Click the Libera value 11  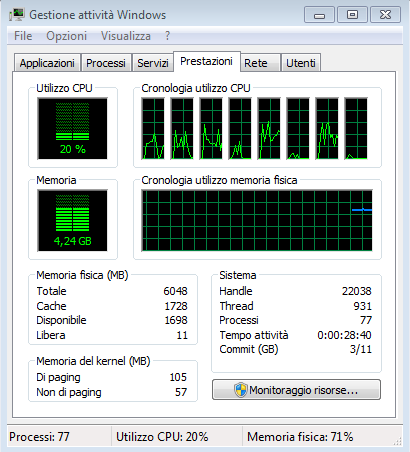point(182,335)
